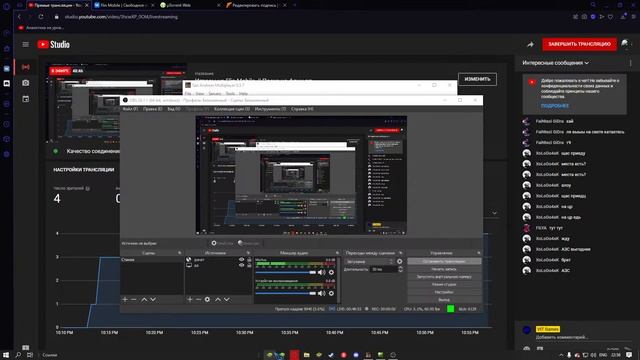Viewport: 640px width, 360px height.
Task: Open OBS Коллекция сцен menu
Action: pyautogui.click(x=232, y=109)
